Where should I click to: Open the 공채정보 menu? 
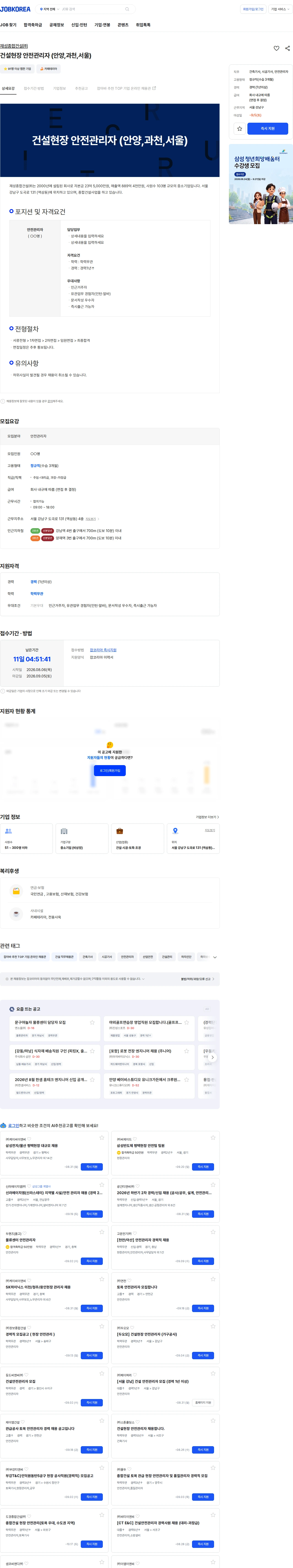(57, 25)
